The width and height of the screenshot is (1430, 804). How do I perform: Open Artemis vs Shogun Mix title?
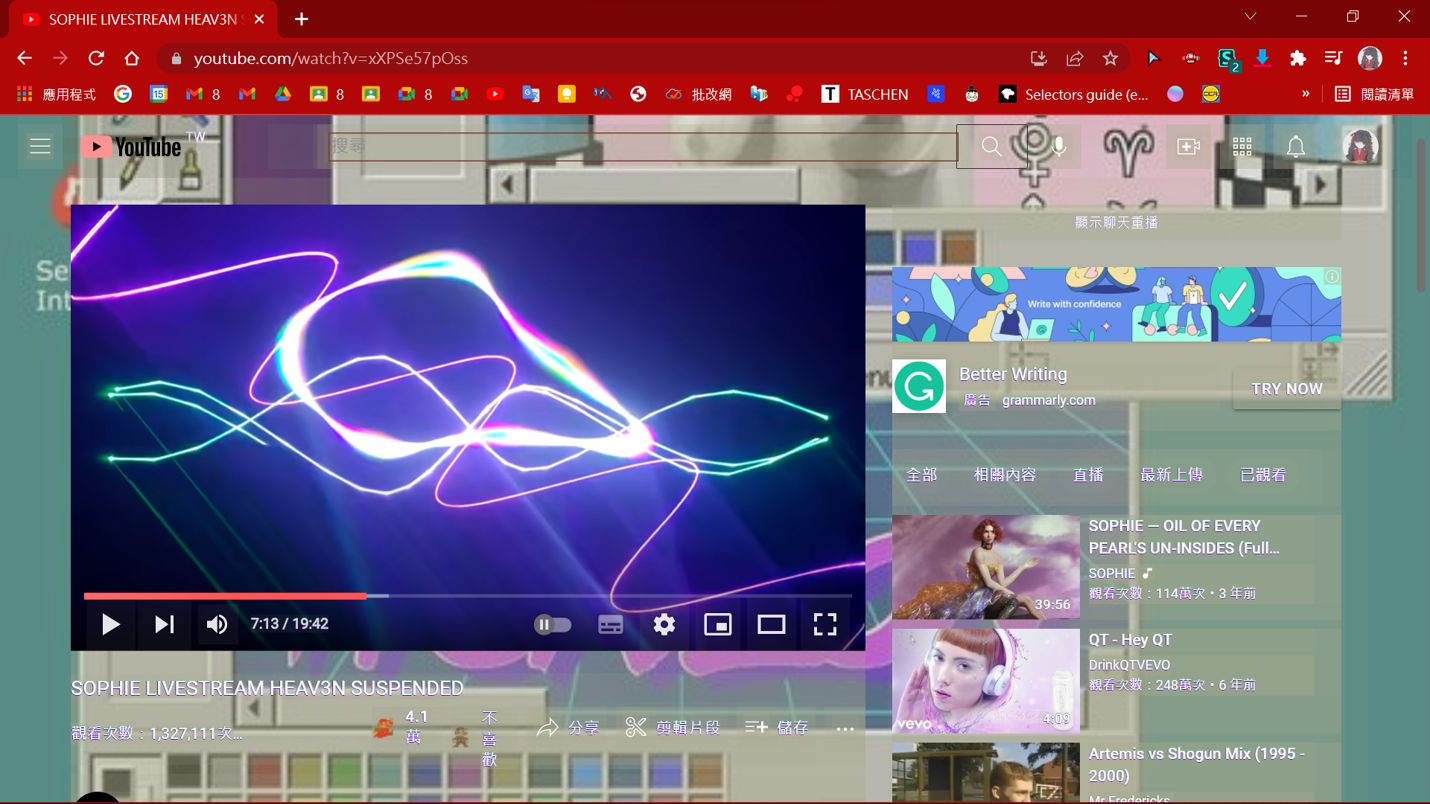pyautogui.click(x=1196, y=764)
